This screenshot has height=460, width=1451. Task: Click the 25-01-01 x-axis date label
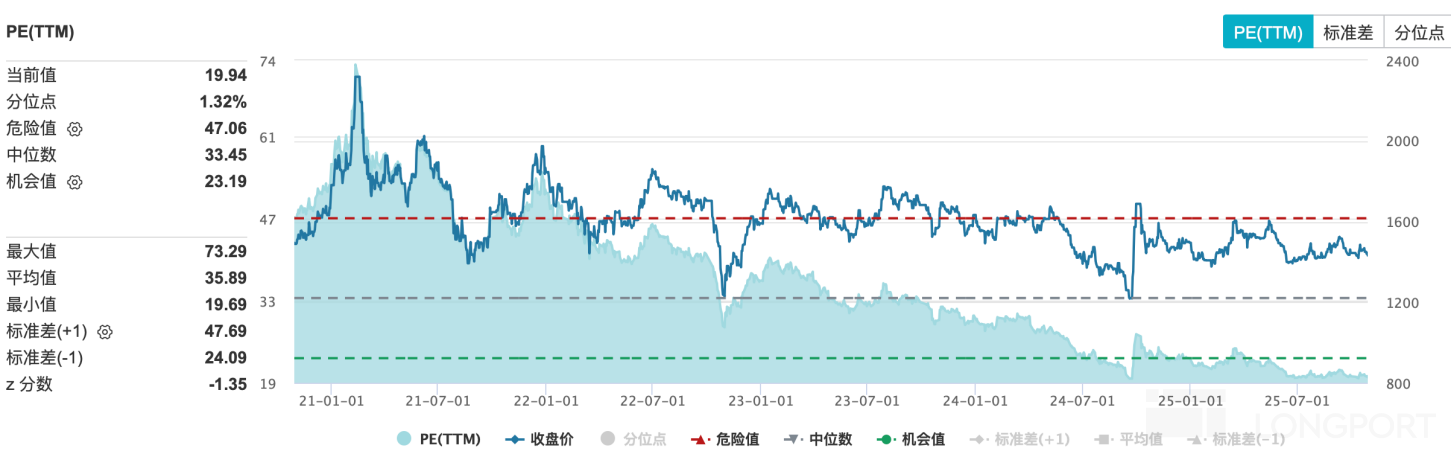point(1188,400)
